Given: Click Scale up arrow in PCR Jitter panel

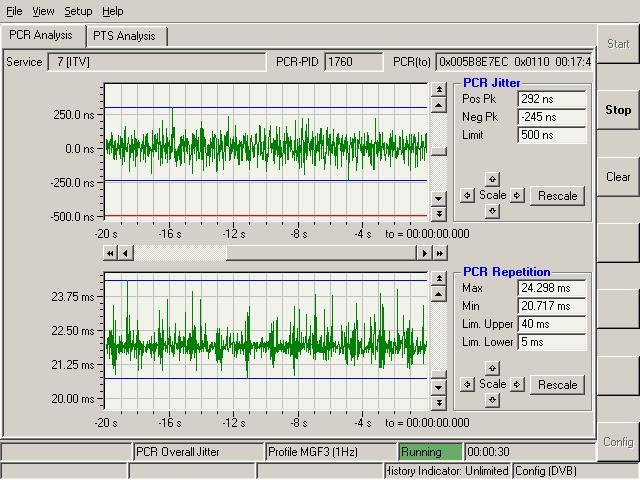Looking at the screenshot, I should pyautogui.click(x=492, y=179).
